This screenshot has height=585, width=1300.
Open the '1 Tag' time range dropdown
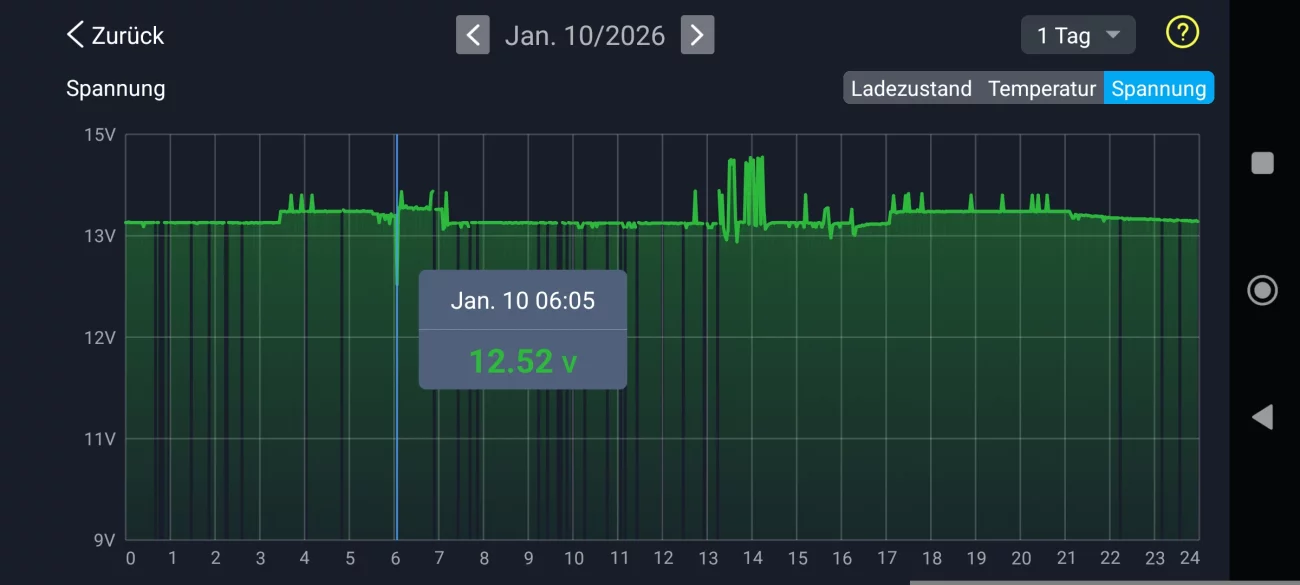(x=1077, y=35)
